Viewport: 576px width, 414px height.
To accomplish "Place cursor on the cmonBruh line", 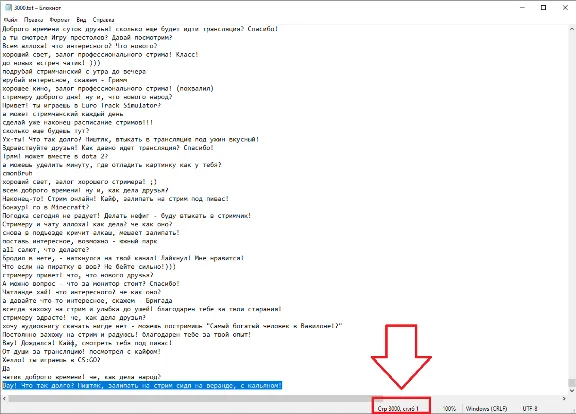I will (17, 173).
